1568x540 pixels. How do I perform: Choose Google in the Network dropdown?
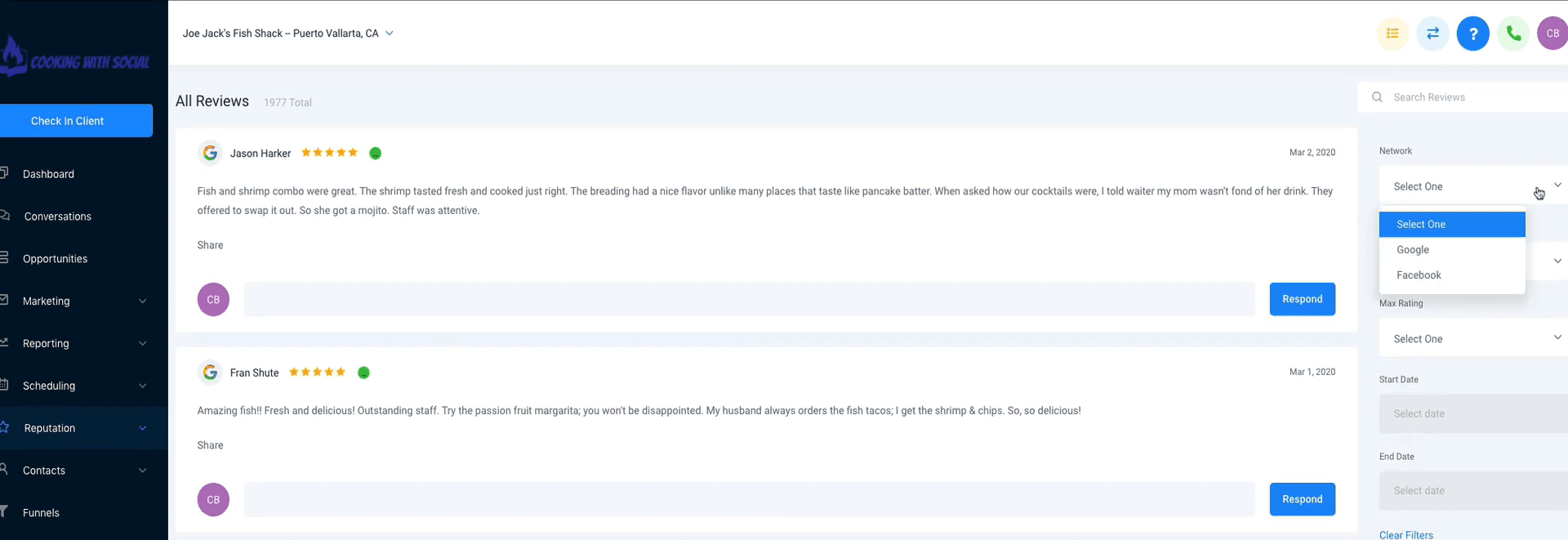coord(1413,250)
